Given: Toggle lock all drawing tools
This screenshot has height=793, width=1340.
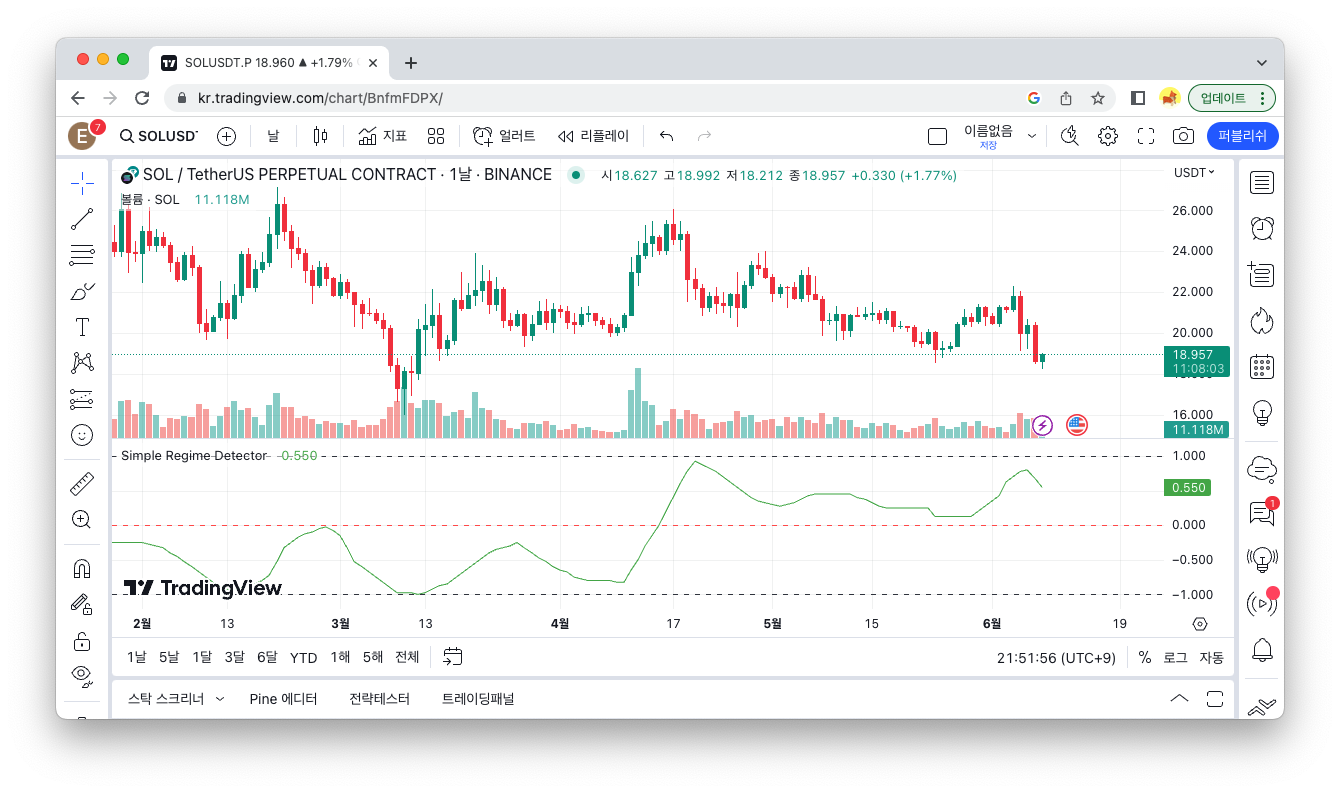Looking at the screenshot, I should pyautogui.click(x=82, y=641).
